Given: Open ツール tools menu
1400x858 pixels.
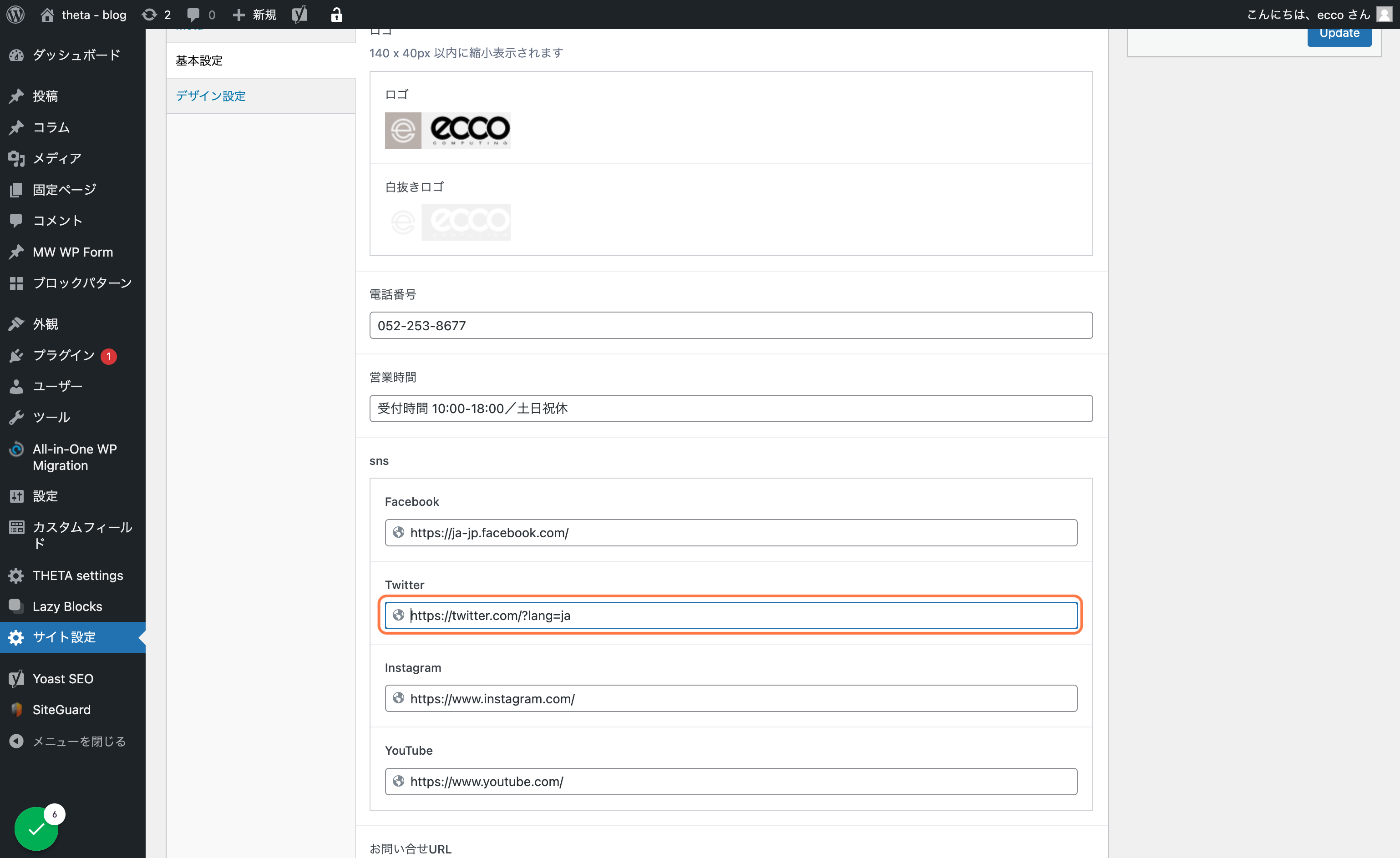Looking at the screenshot, I should [73, 417].
